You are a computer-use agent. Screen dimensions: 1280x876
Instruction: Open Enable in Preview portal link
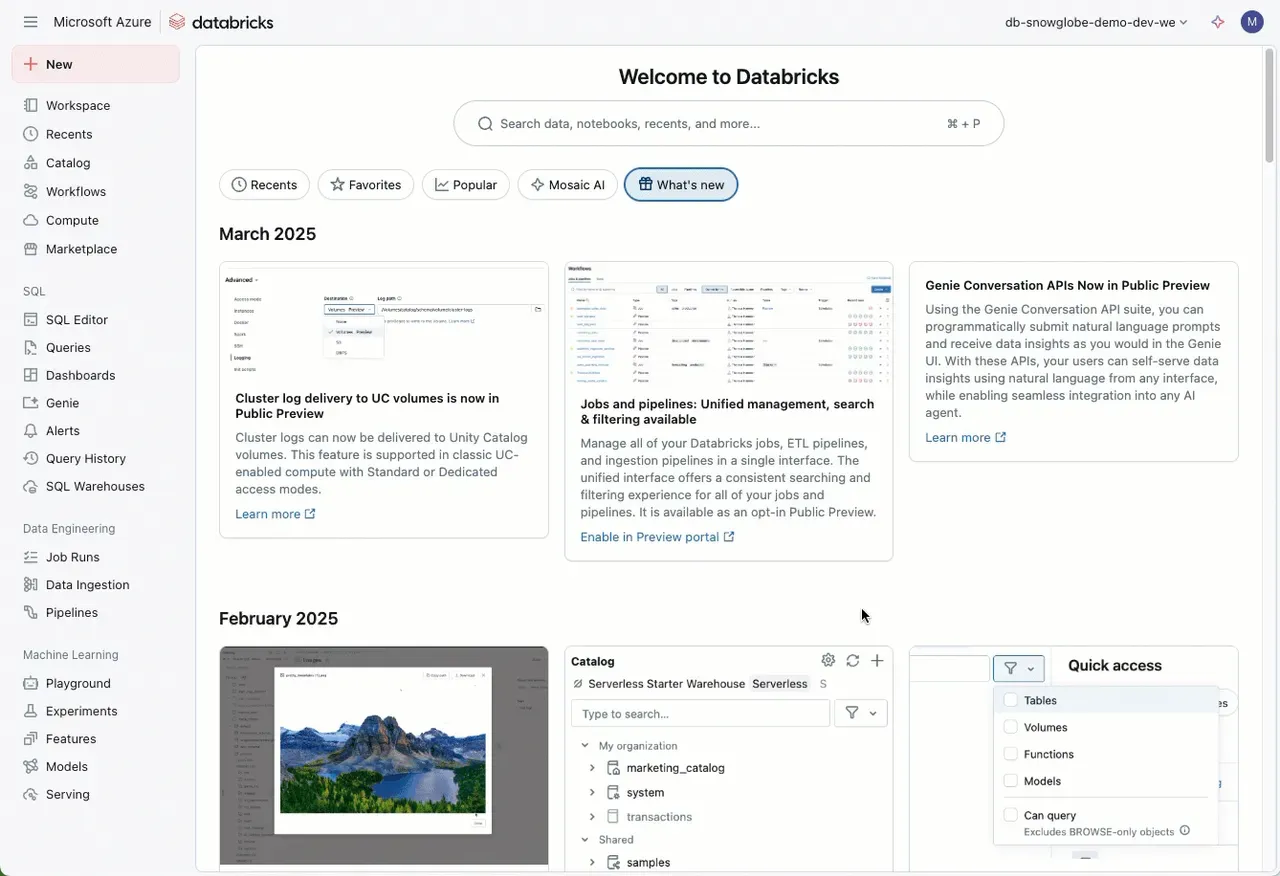657,537
